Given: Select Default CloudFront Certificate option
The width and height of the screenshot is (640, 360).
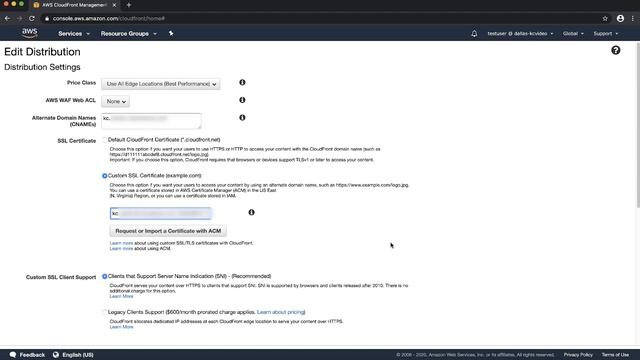Looking at the screenshot, I should tap(104, 140).
